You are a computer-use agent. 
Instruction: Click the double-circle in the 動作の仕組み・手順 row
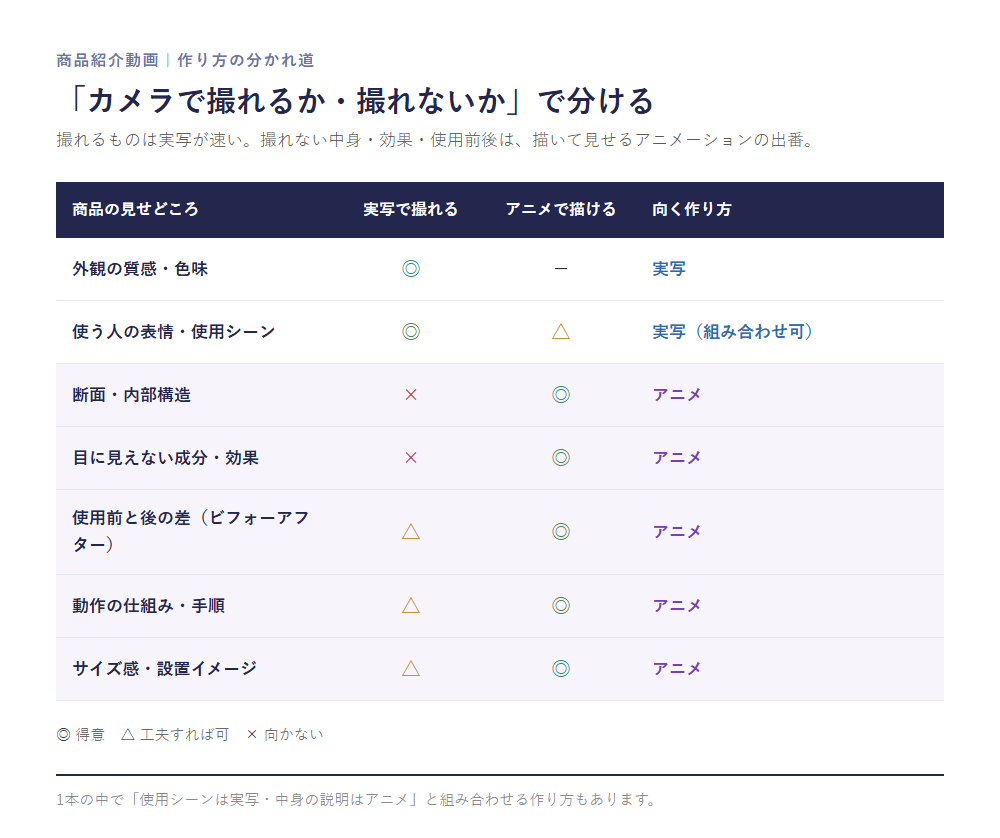pyautogui.click(x=561, y=605)
